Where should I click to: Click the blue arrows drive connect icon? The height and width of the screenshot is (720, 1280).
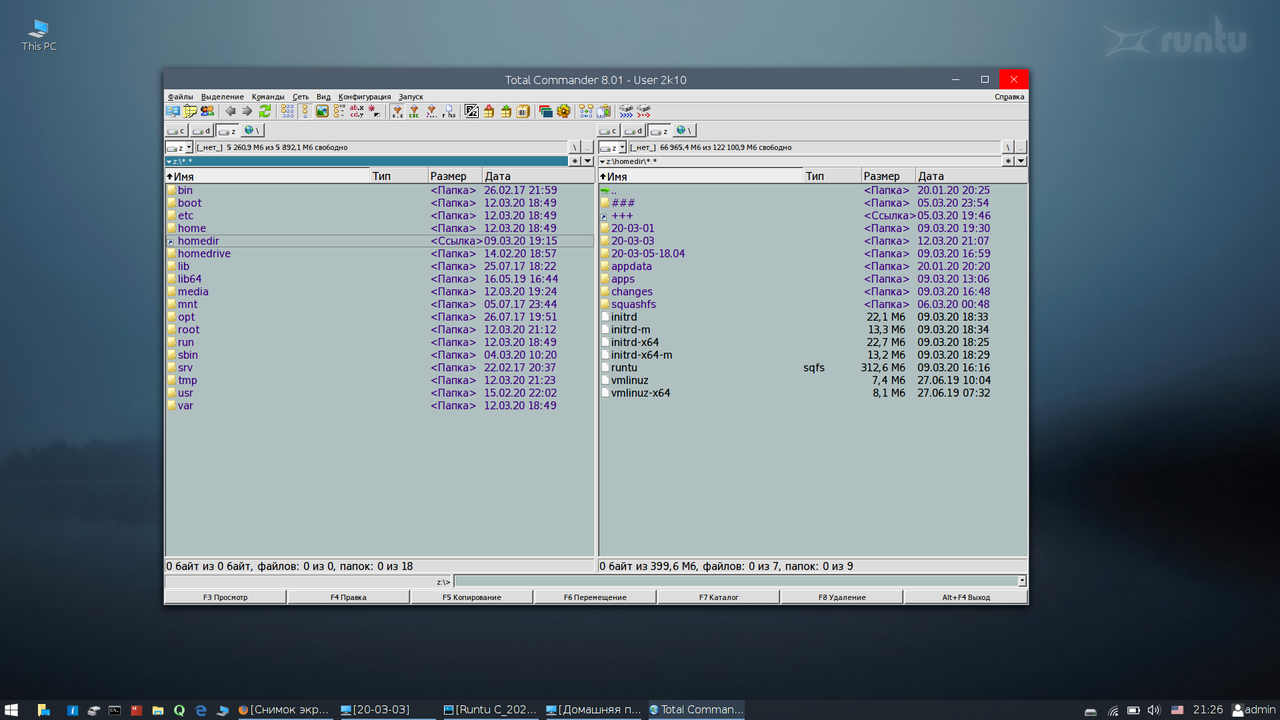[x=626, y=111]
